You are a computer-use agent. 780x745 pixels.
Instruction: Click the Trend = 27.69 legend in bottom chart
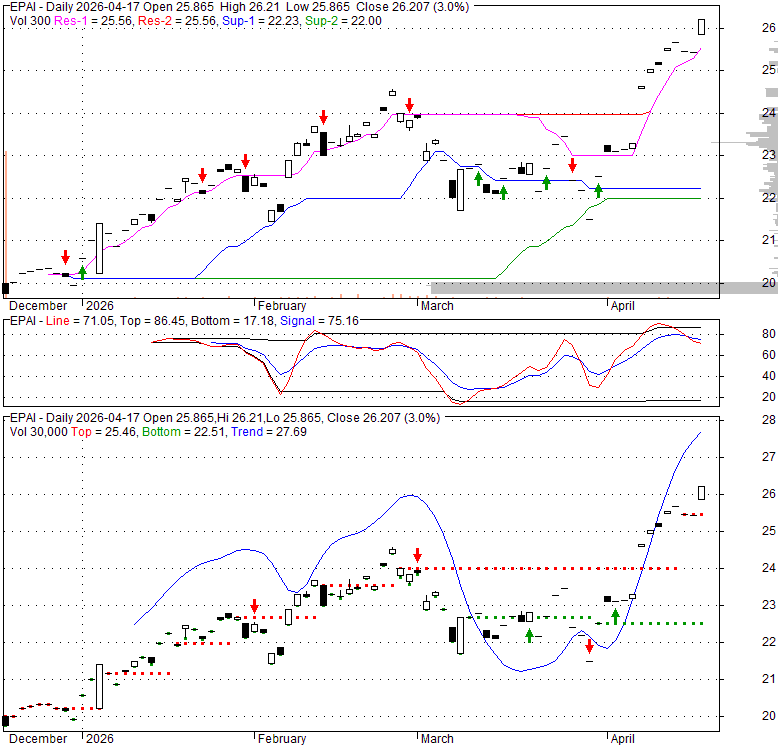(263, 431)
